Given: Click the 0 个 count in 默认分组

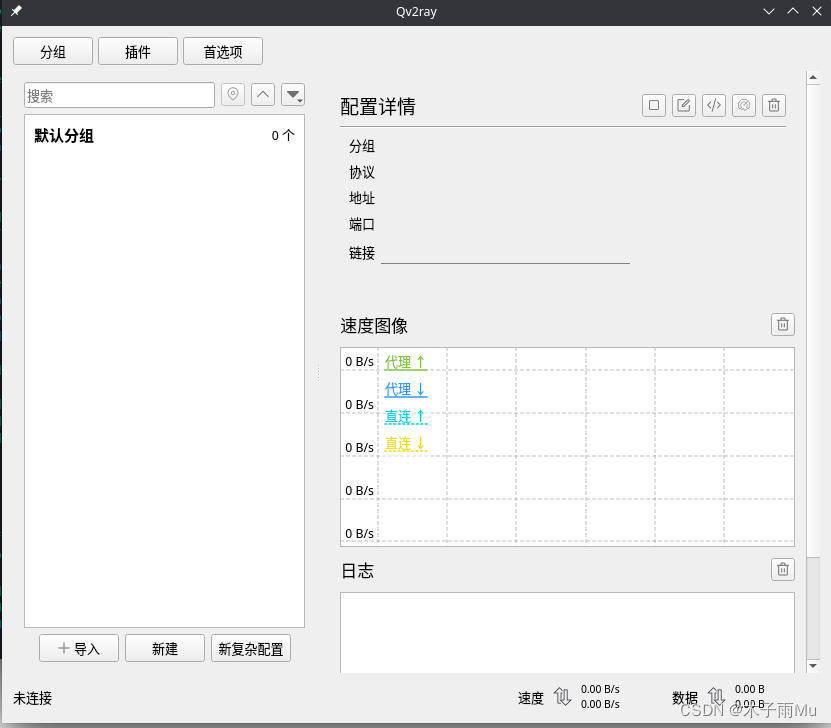Looking at the screenshot, I should click(283, 136).
